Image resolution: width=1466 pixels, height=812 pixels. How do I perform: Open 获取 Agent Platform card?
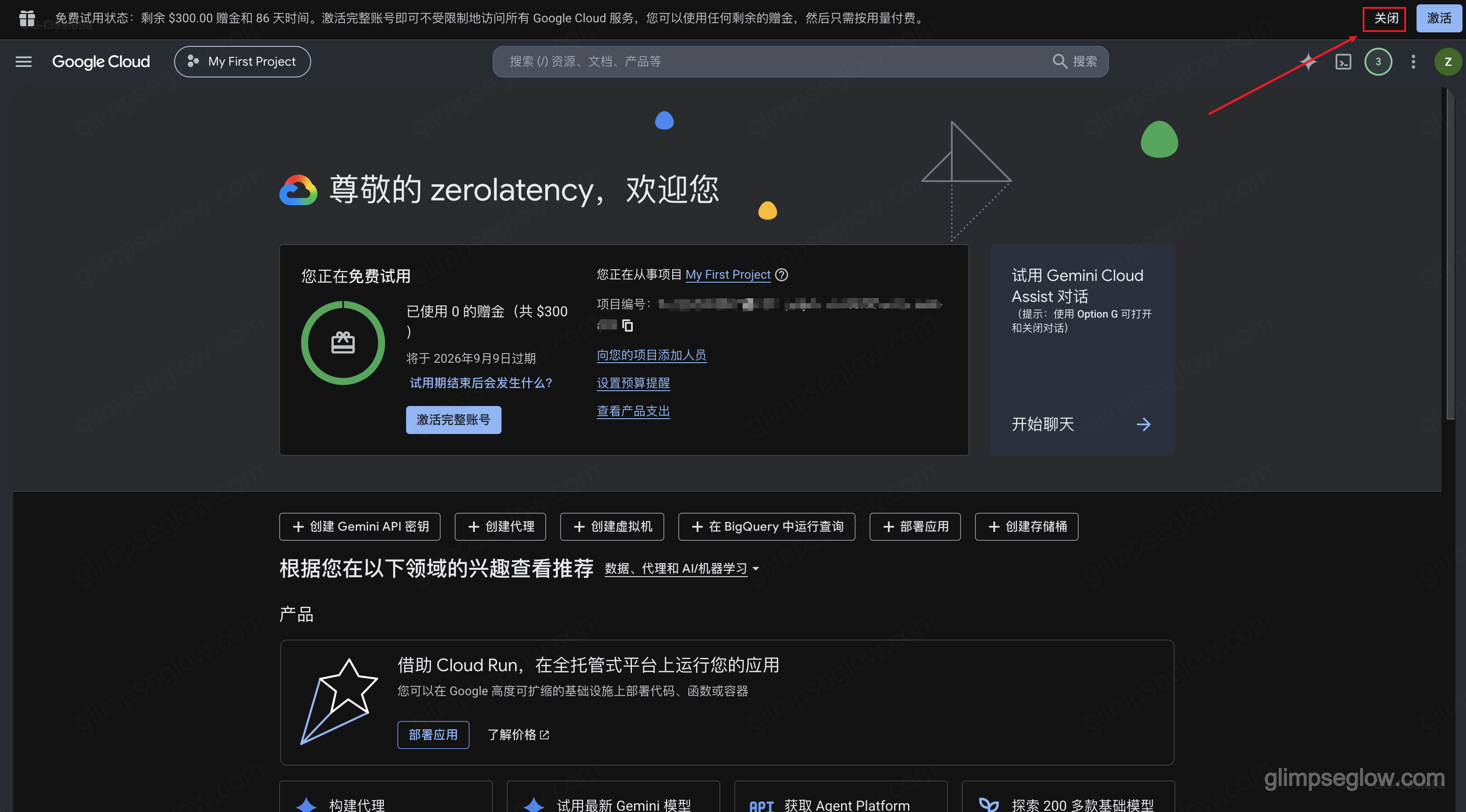(841, 797)
